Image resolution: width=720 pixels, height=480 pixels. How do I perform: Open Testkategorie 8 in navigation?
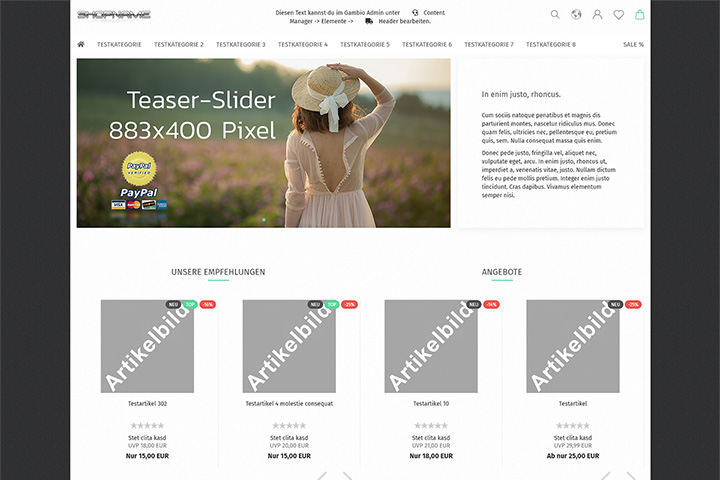point(551,45)
